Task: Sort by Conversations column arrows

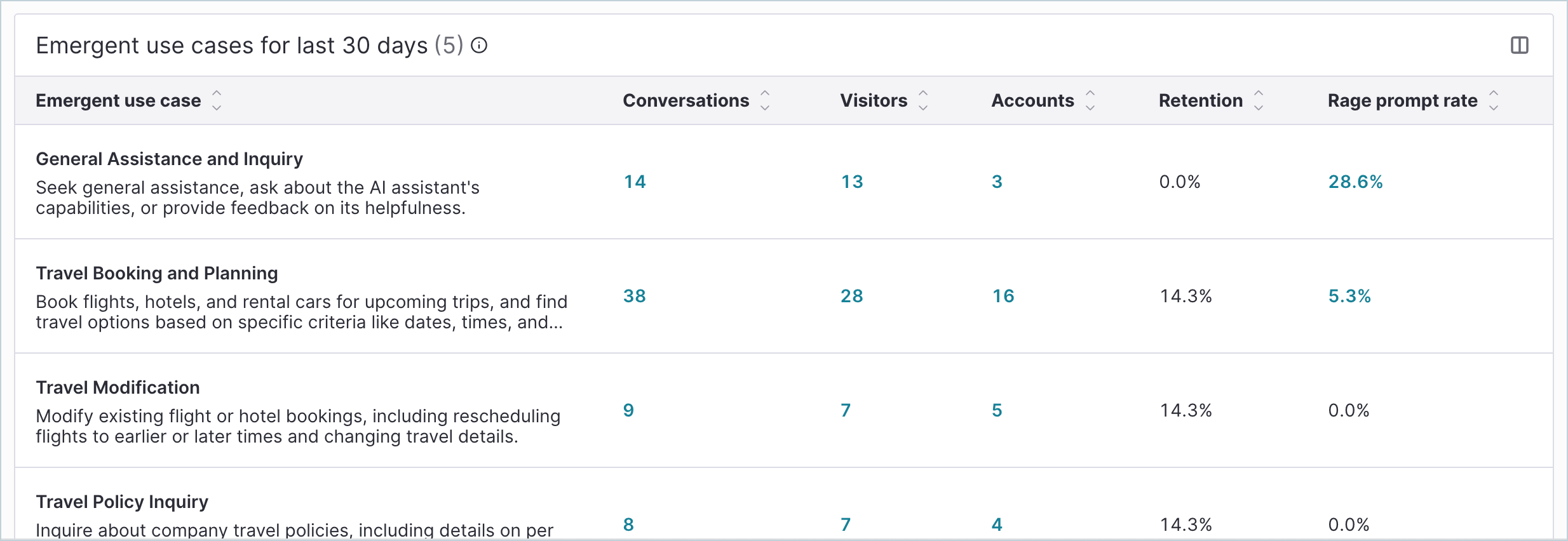Action: (765, 100)
